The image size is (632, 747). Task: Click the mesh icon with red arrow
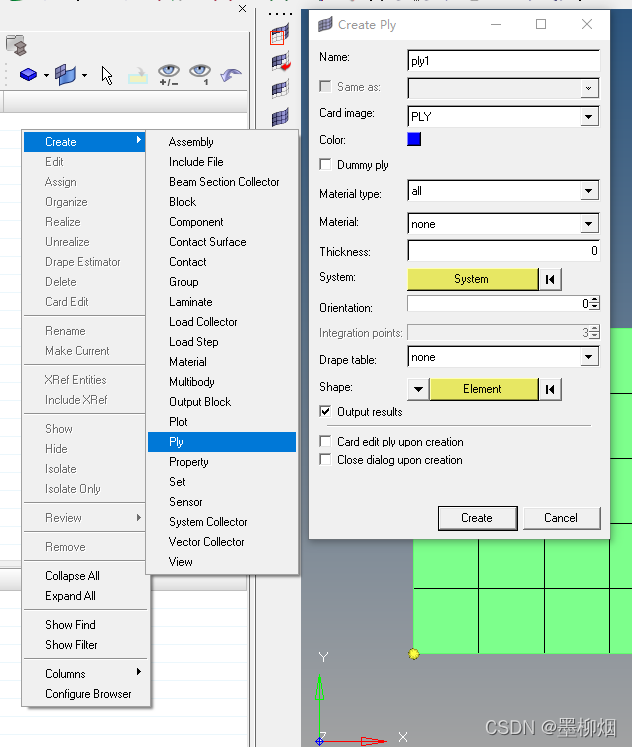point(280,63)
